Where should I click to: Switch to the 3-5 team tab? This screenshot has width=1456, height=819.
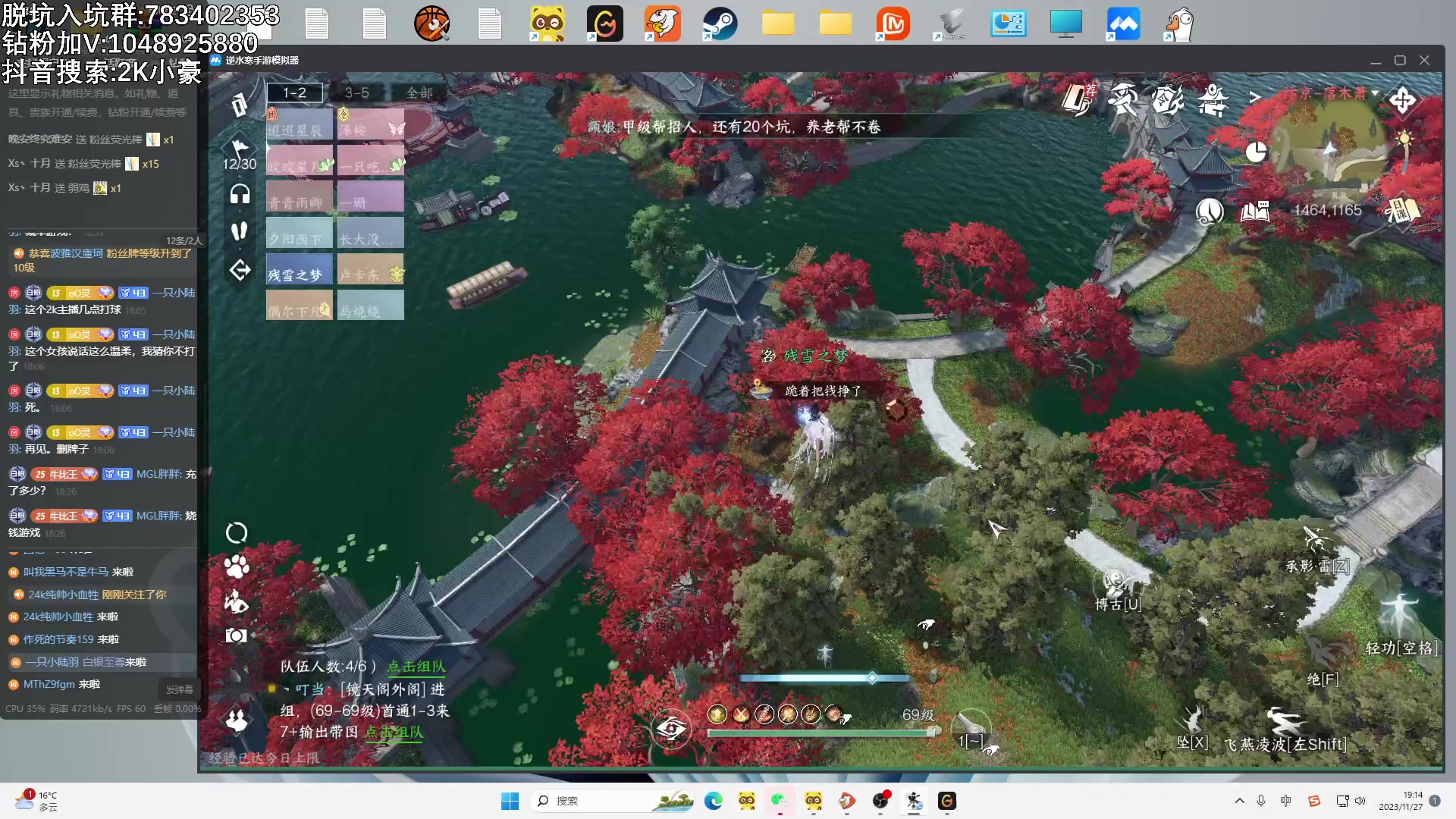[356, 93]
